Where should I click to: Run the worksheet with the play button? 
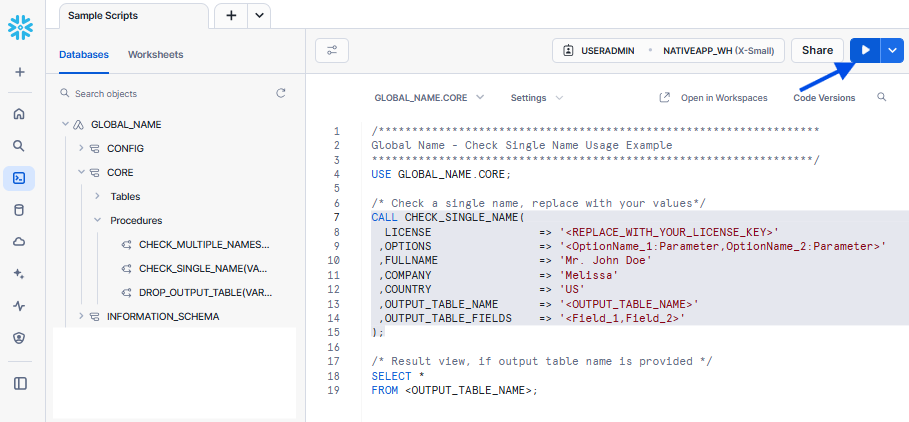(x=865, y=50)
